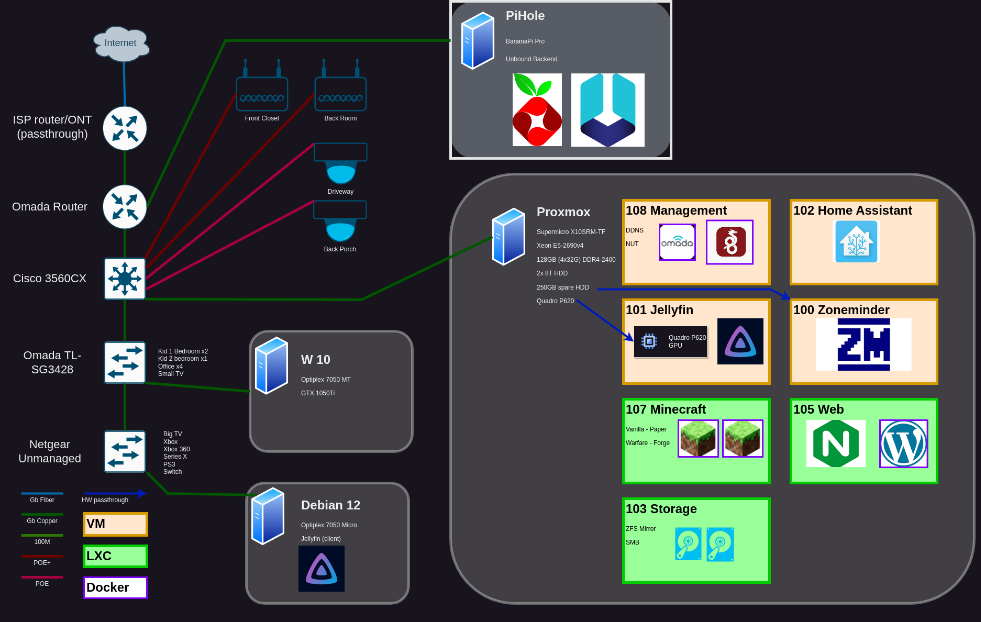
Task: Click the LXC legend swatch
Action: coord(115,556)
